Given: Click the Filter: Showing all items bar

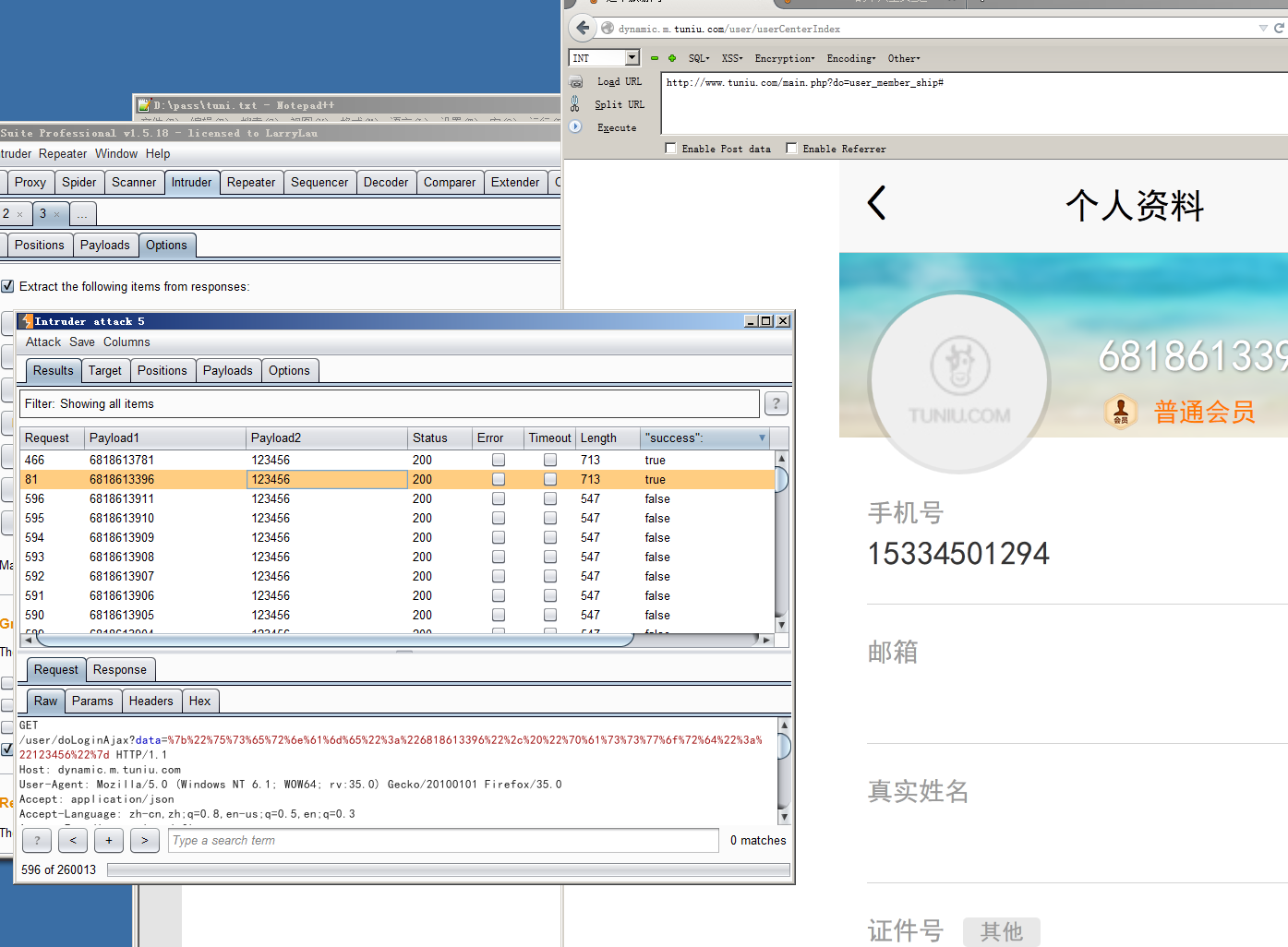Looking at the screenshot, I should click(389, 403).
